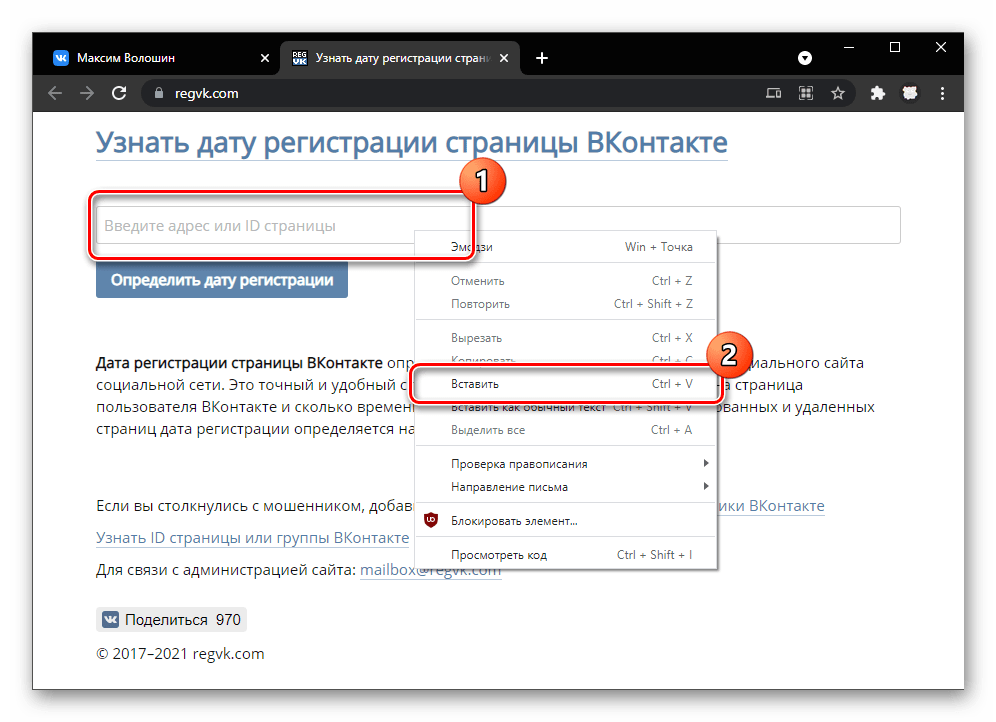Choose Отменить in the context menu

click(566, 281)
